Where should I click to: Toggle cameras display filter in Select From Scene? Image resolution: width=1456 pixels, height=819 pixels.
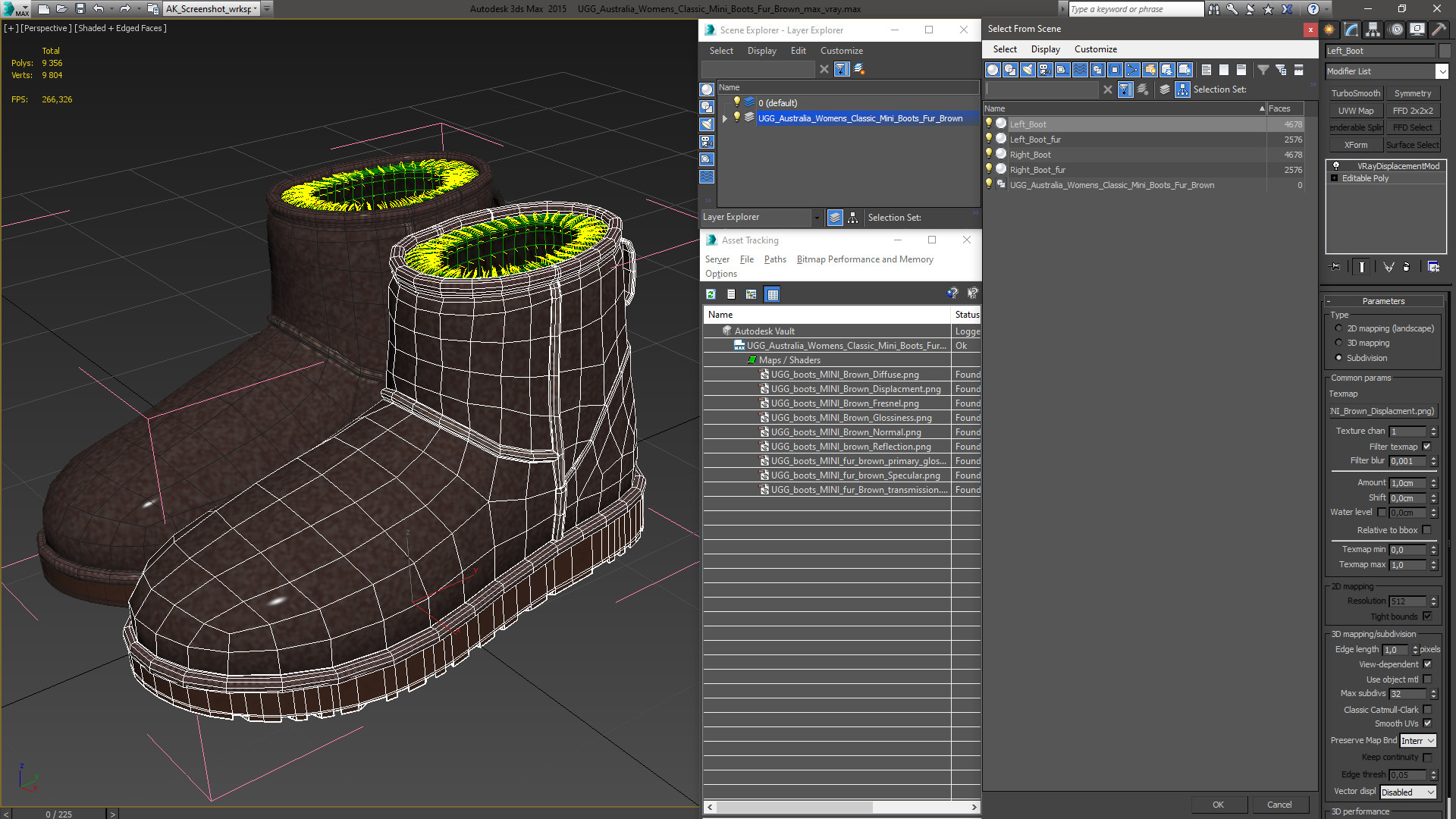(x=1045, y=70)
